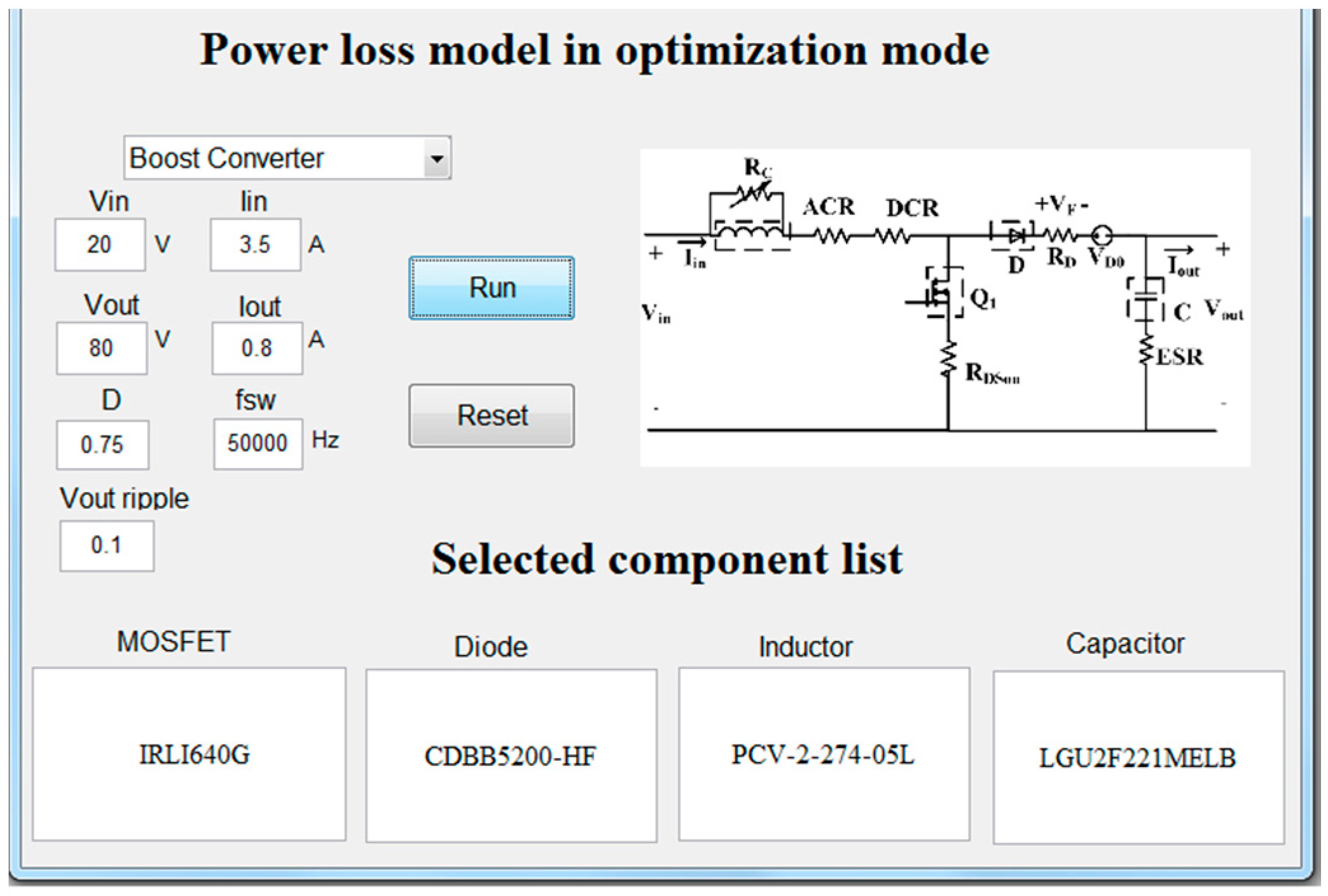Click the Capacitor result LGU2F221MELB
This screenshot has height=896, width=1328.
pyautogui.click(x=1138, y=757)
